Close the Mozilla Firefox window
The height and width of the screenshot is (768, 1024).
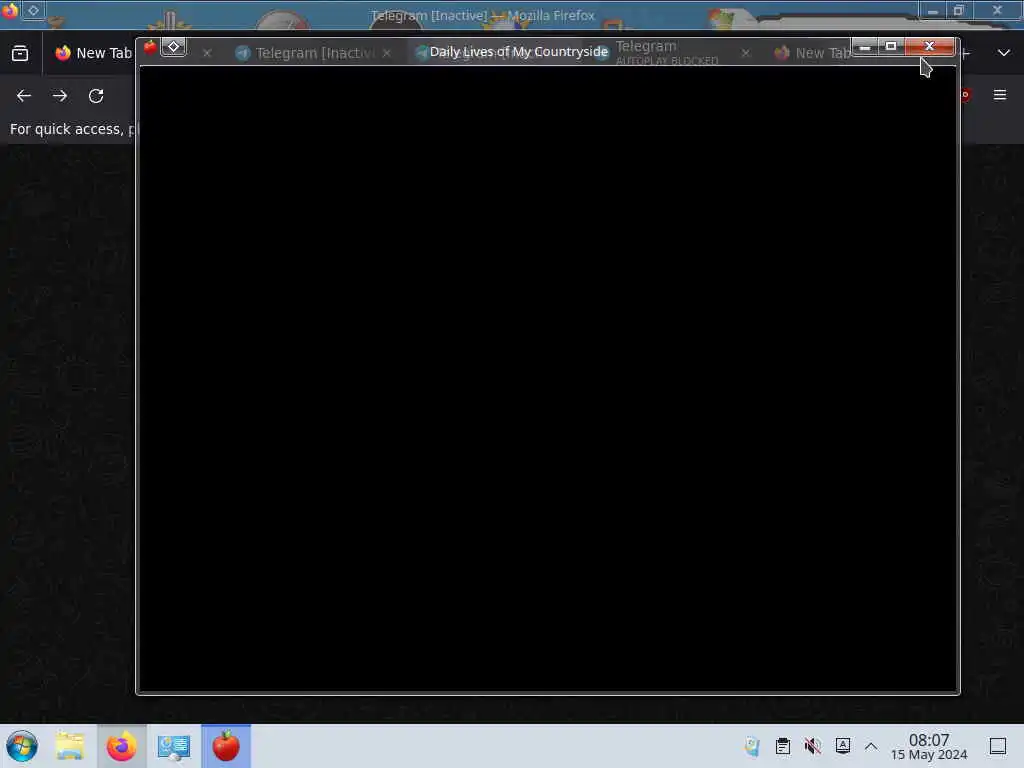click(997, 10)
